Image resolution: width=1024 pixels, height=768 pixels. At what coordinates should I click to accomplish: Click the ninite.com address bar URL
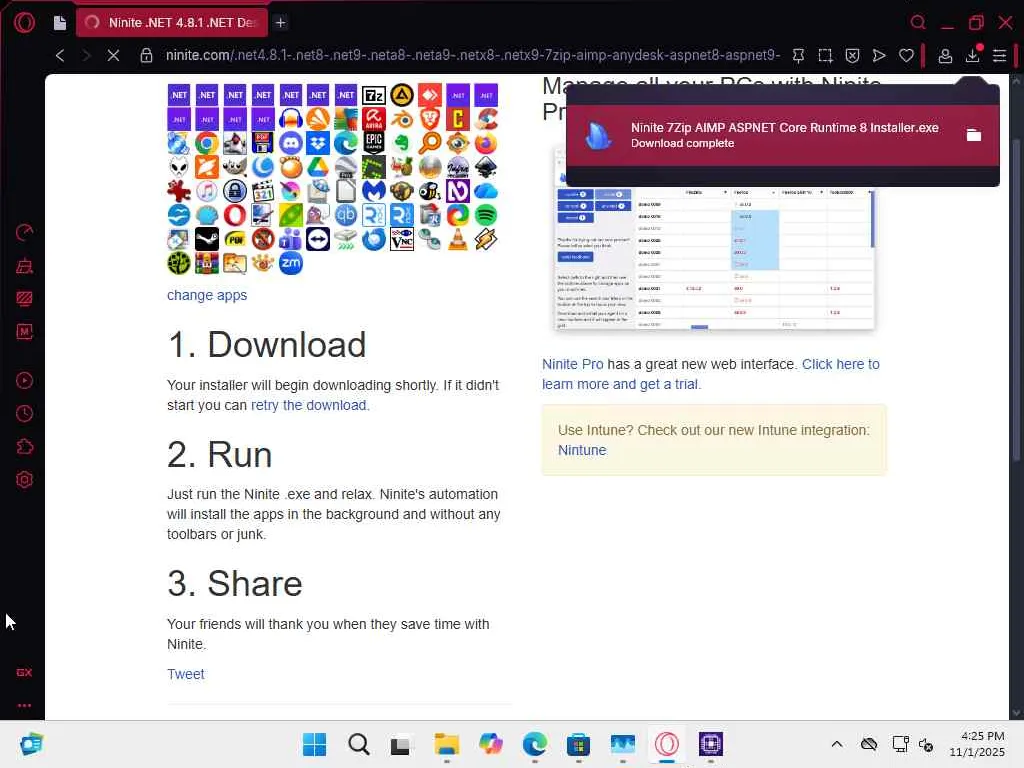pyautogui.click(x=473, y=56)
